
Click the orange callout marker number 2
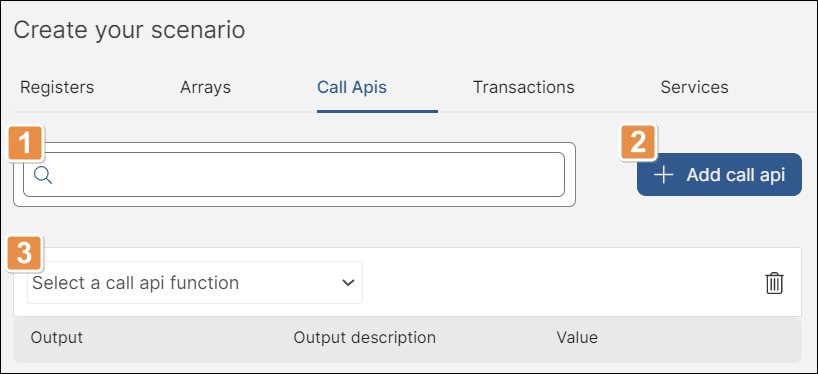pyautogui.click(x=639, y=142)
